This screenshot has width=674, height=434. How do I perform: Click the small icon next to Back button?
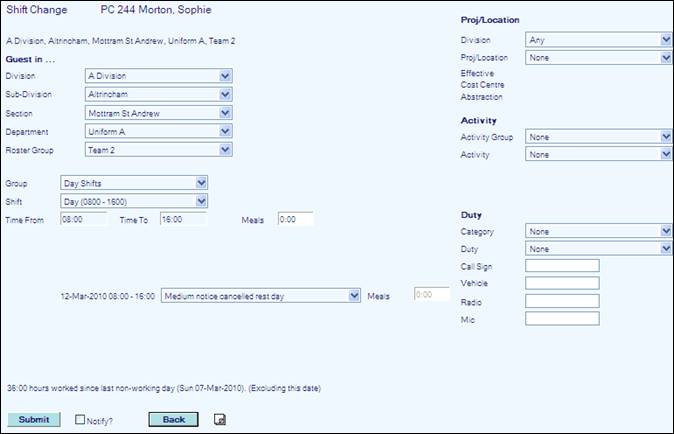(220, 419)
